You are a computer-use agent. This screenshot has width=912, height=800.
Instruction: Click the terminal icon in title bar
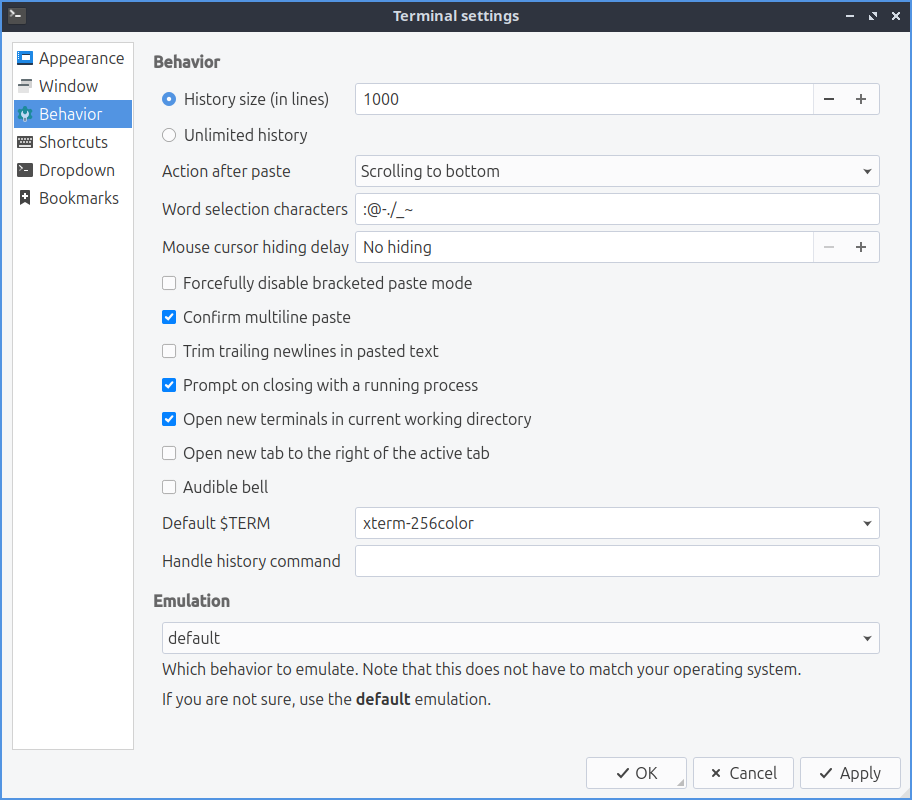[16, 15]
